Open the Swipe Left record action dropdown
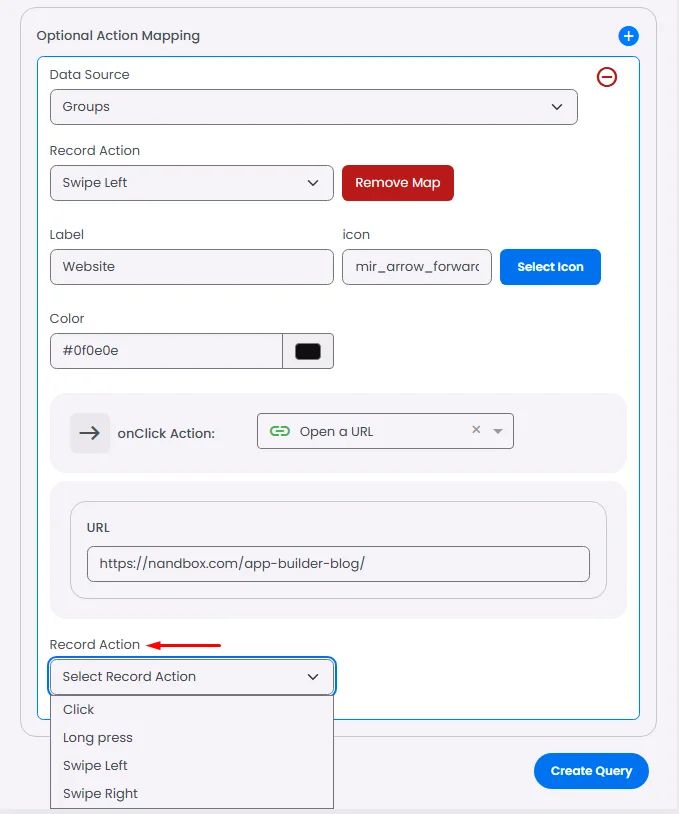Screen dimensions: 679x814 [x=192, y=183]
